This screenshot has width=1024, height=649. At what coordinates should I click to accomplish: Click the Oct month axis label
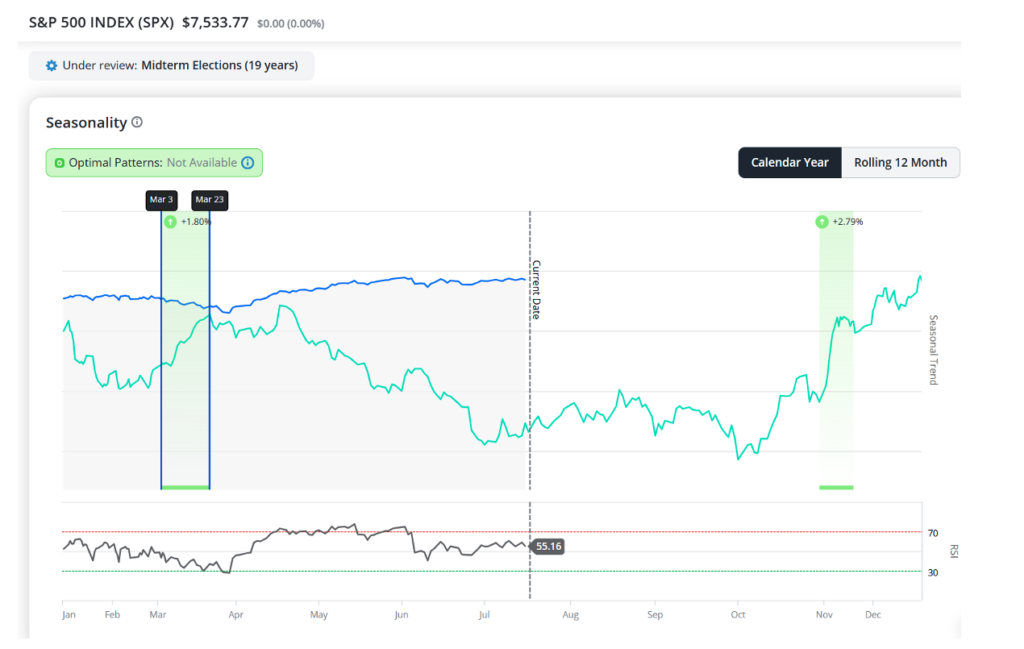738,615
